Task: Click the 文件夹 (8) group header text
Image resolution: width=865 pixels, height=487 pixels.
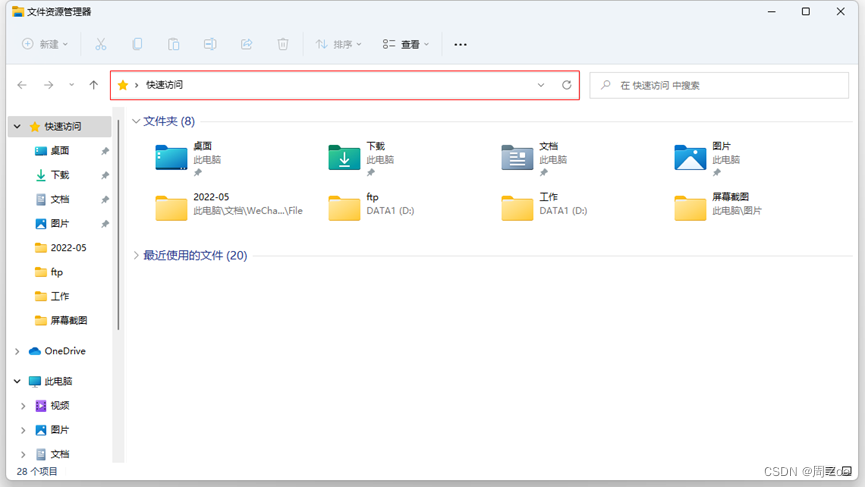Action: pos(169,121)
